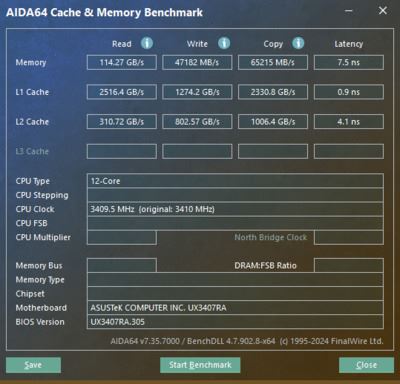The height and width of the screenshot is (384, 400).
Task: Click the greyed L3 Cache row label
Action: pyautogui.click(x=32, y=151)
